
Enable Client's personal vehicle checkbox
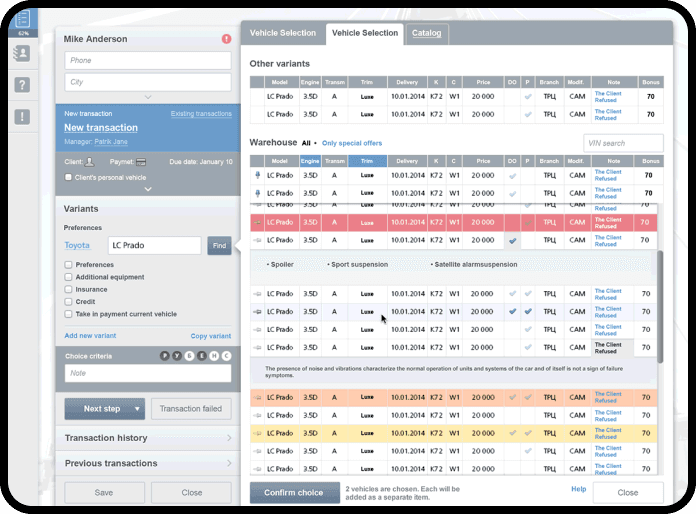click(68, 177)
